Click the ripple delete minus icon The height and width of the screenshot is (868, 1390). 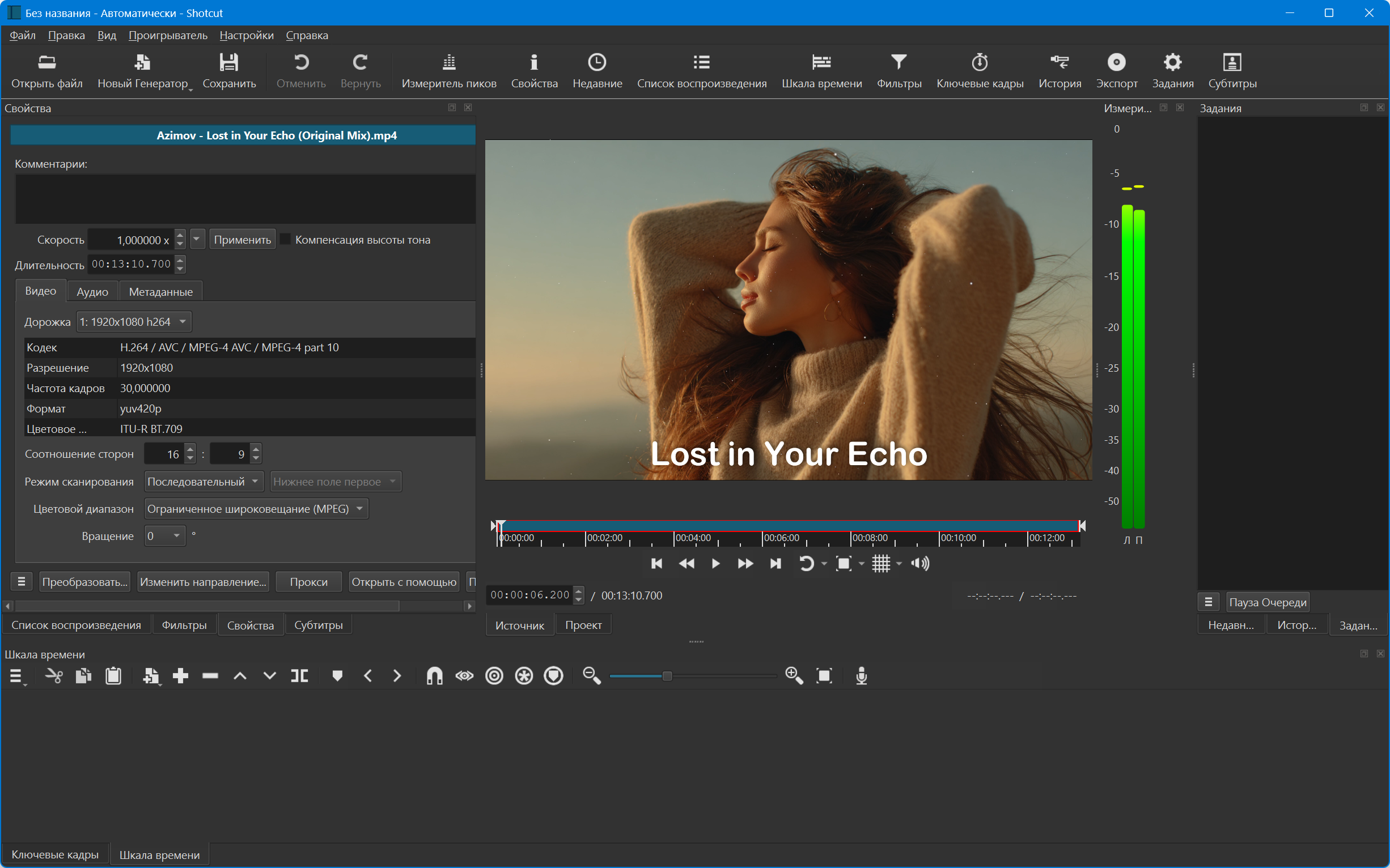coord(210,676)
